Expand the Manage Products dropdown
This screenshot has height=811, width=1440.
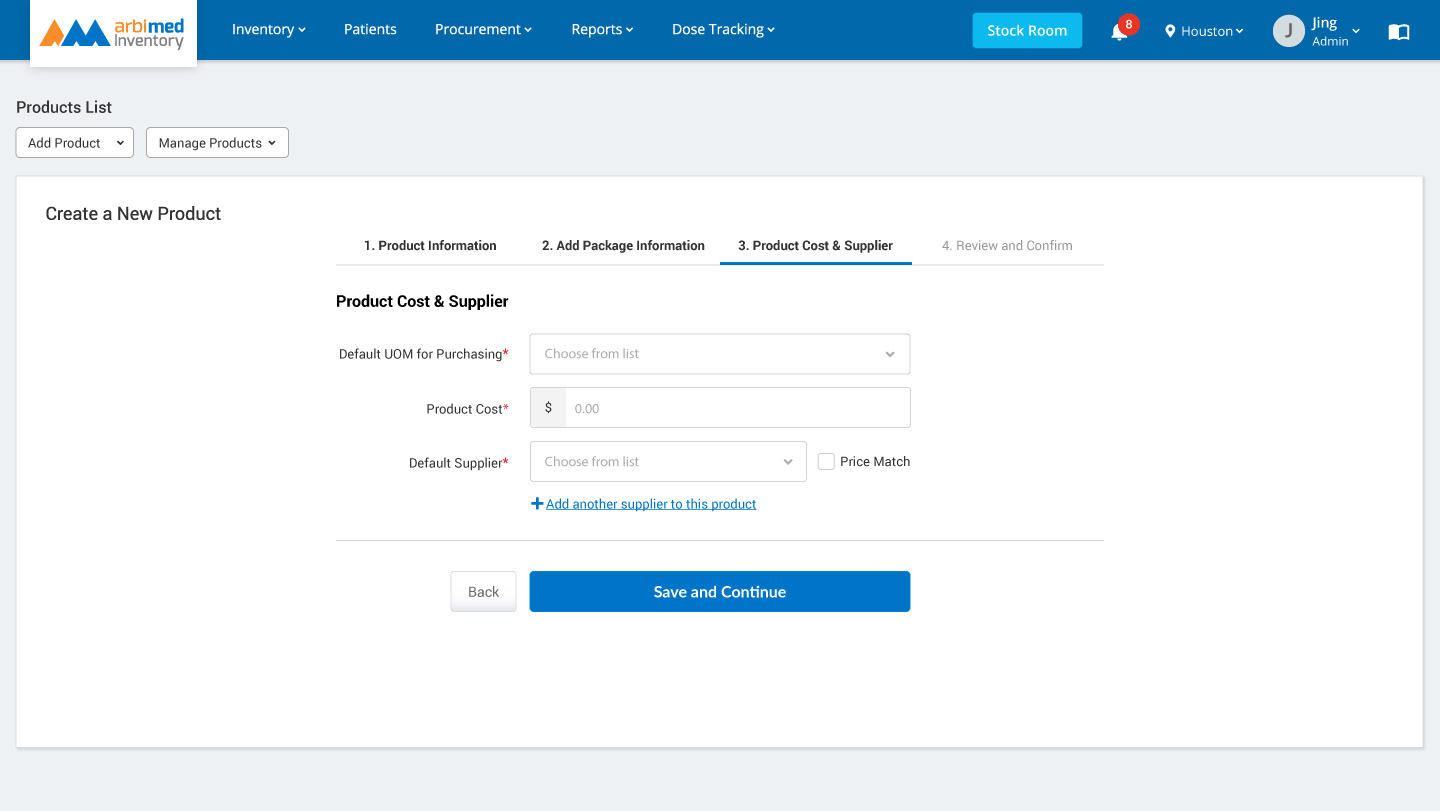pos(217,143)
